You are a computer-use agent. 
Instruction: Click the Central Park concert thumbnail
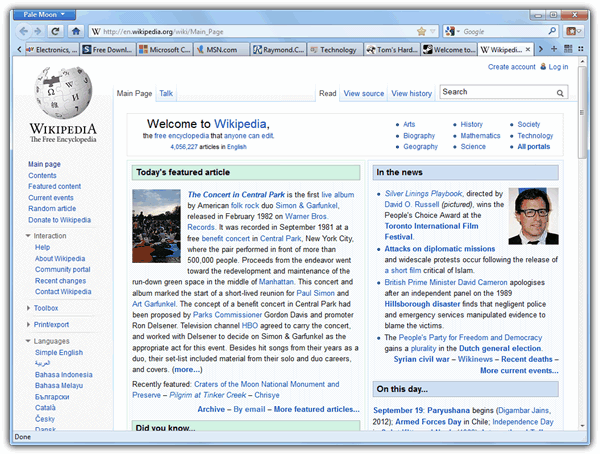[x=156, y=226]
